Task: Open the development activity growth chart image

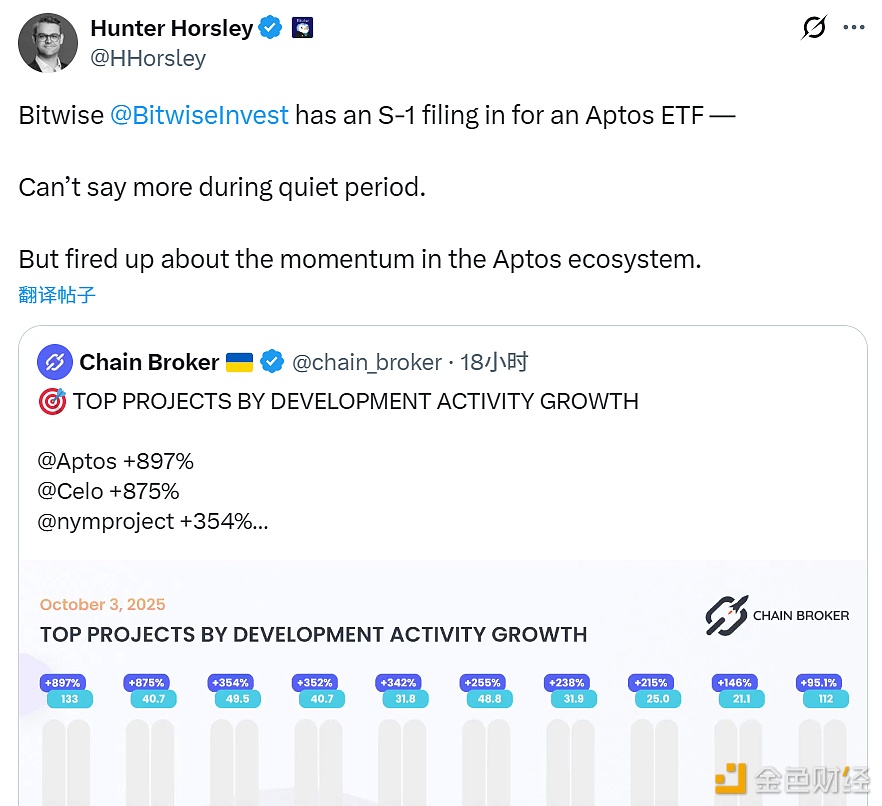Action: [442, 690]
